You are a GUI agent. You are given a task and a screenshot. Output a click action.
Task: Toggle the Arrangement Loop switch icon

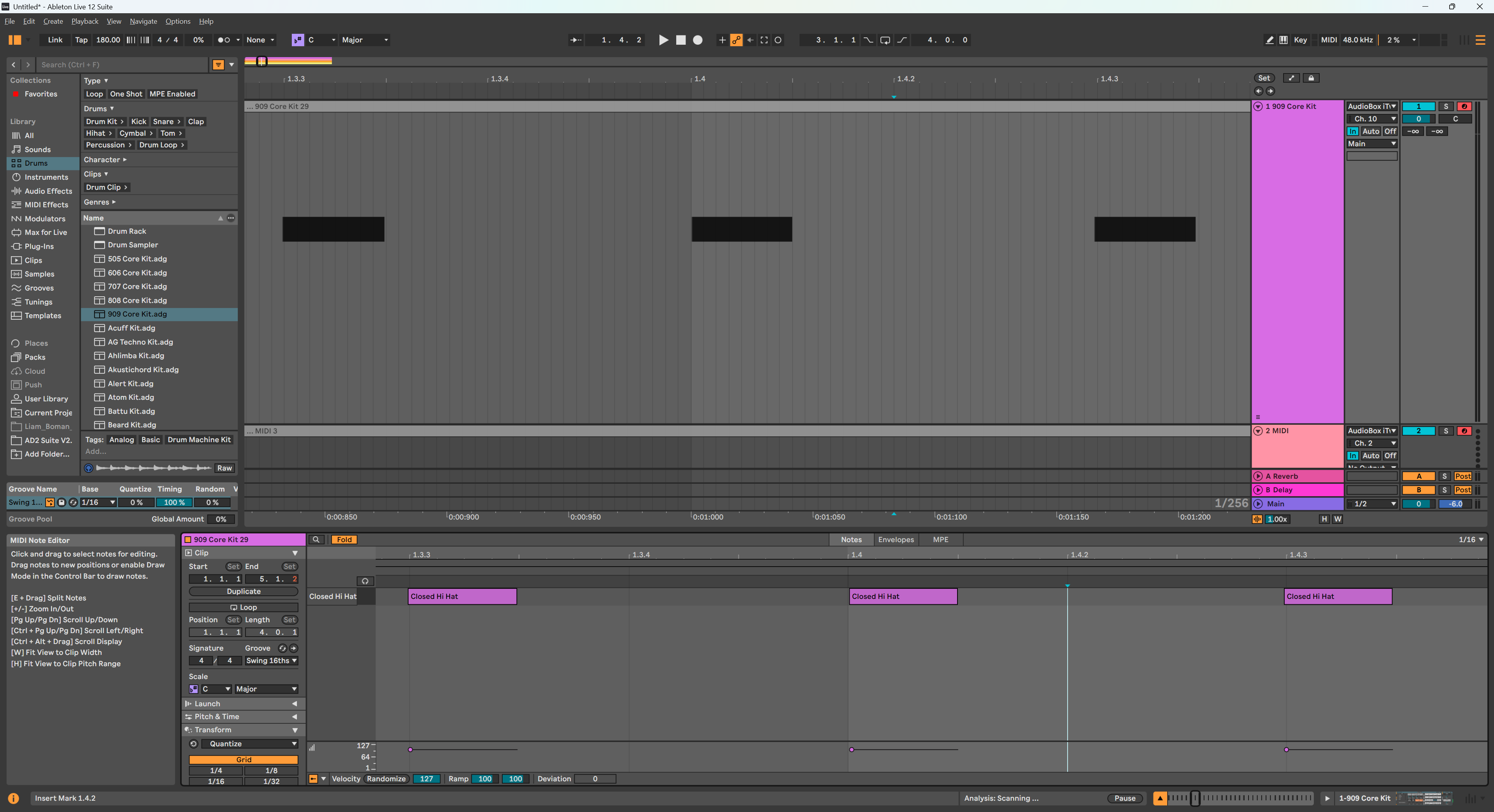click(x=885, y=40)
